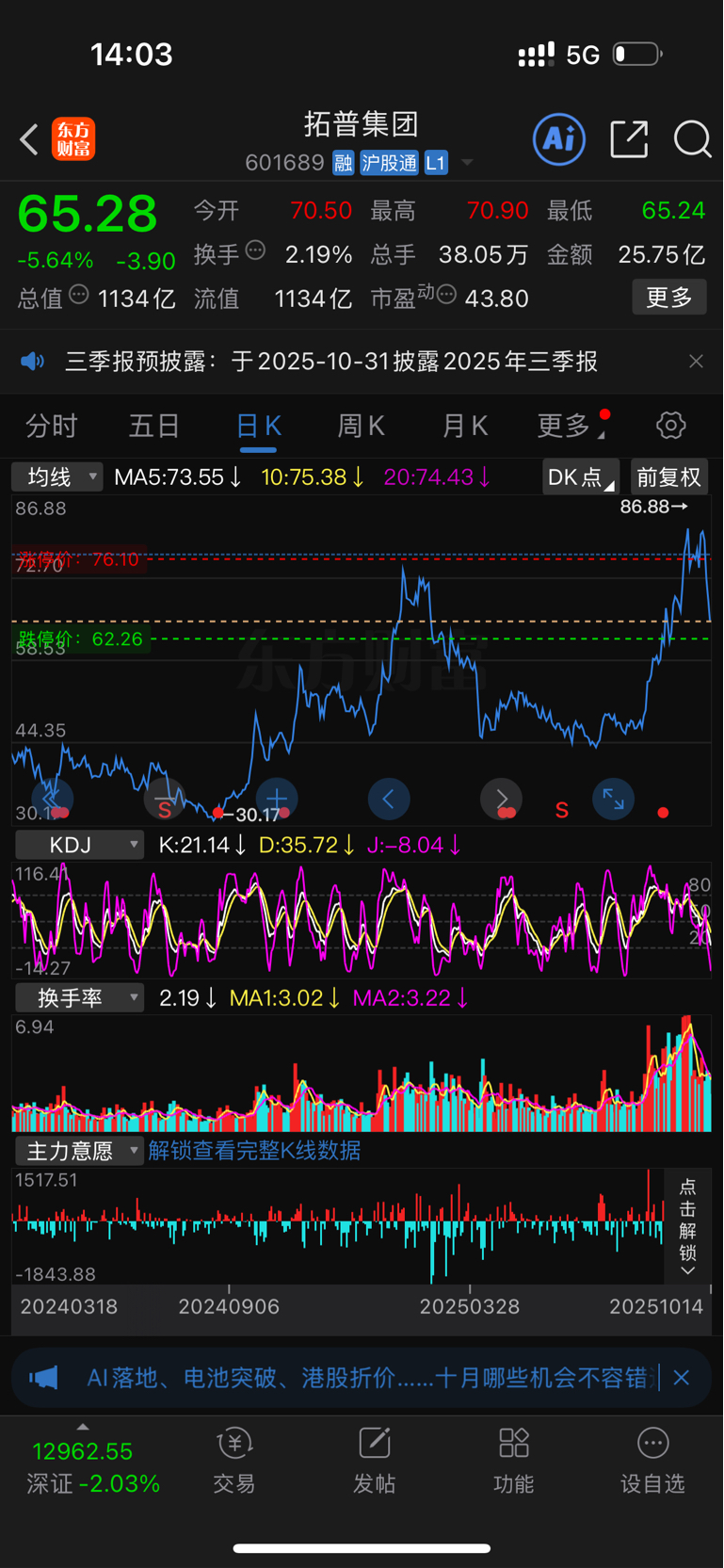The height and width of the screenshot is (1568, 724).
Task: Open the search magnifier icon
Action: pos(692,139)
